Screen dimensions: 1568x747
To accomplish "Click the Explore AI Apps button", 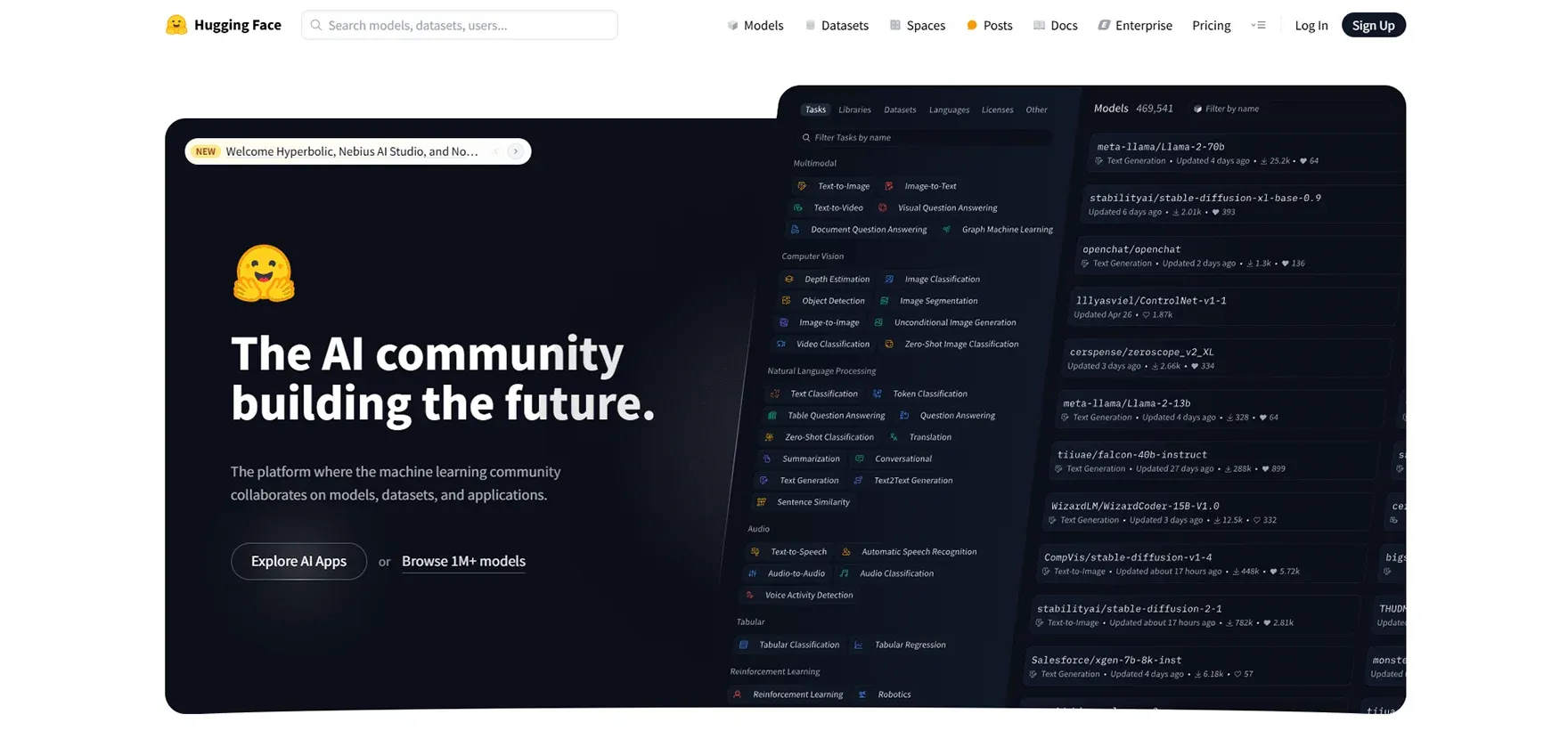I will click(x=298, y=561).
